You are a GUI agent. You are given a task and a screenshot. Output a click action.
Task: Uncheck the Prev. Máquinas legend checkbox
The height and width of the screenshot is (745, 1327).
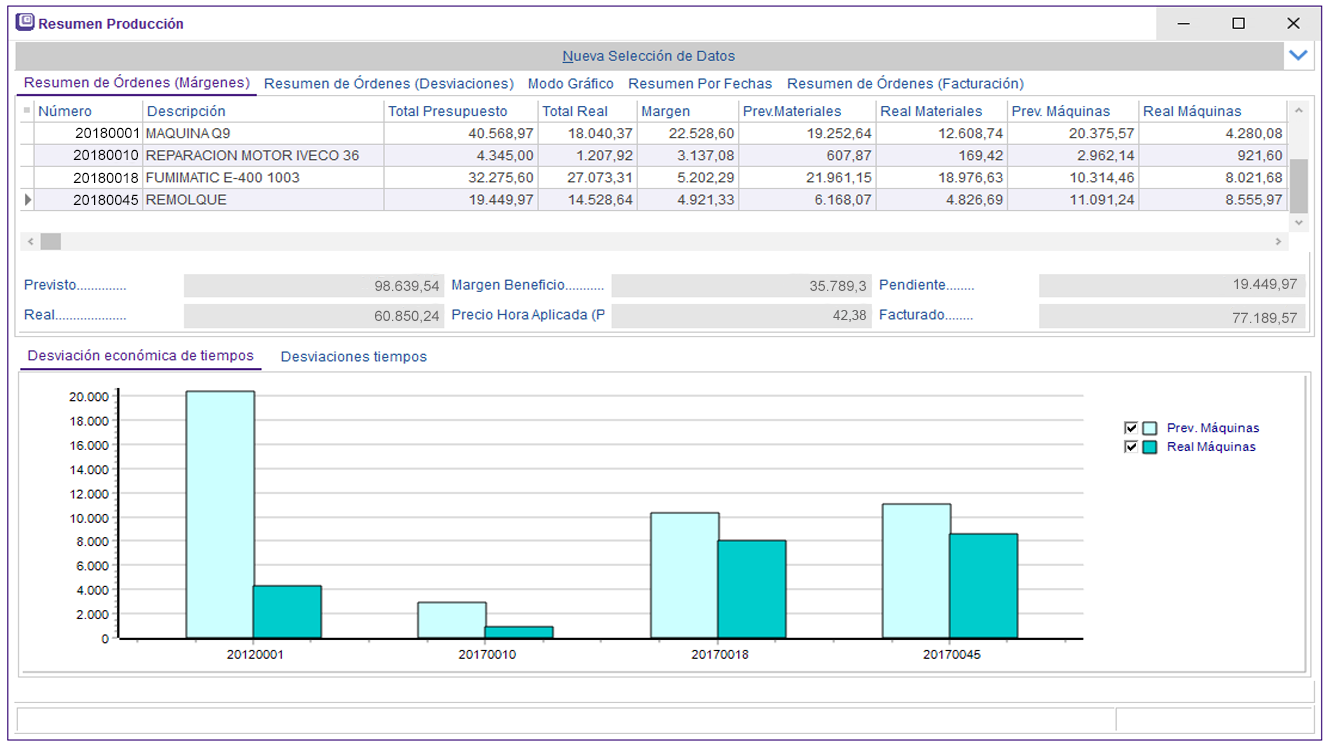pos(1131,428)
